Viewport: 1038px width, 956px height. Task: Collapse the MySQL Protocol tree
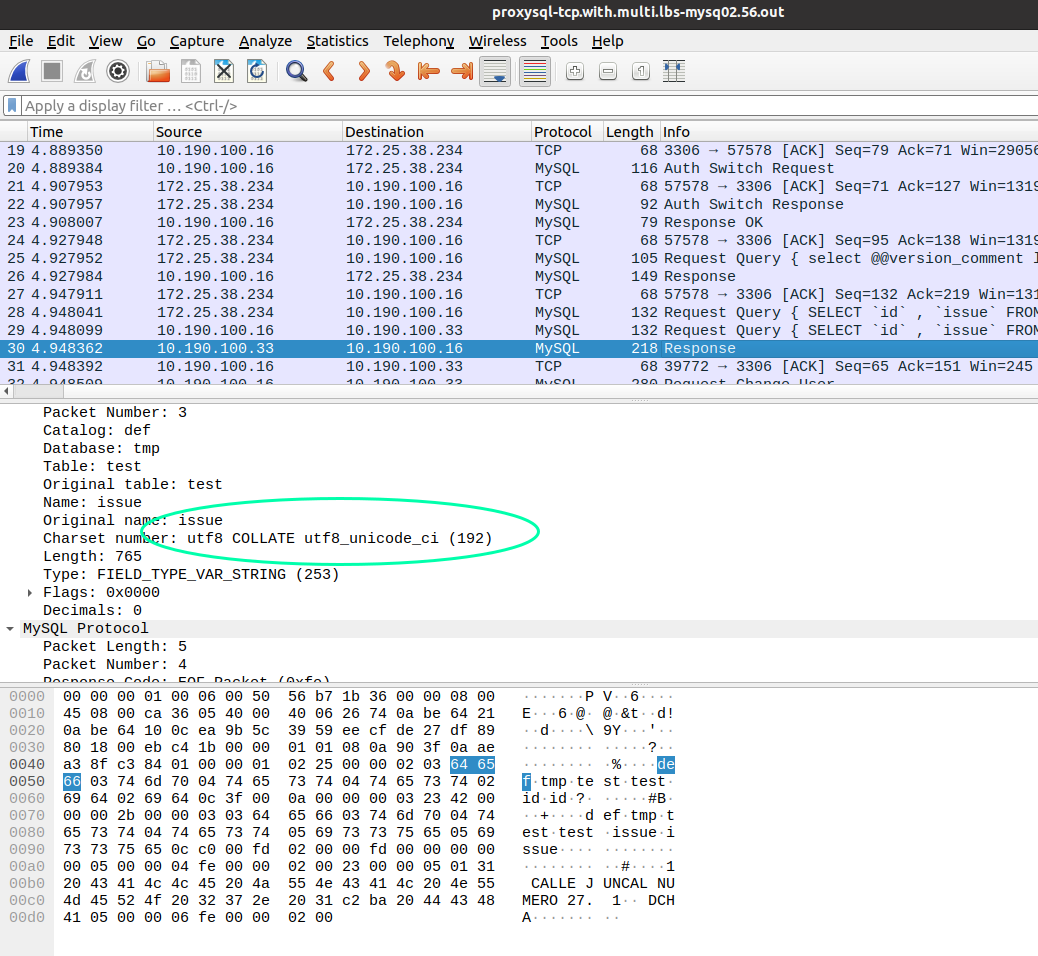(10, 628)
